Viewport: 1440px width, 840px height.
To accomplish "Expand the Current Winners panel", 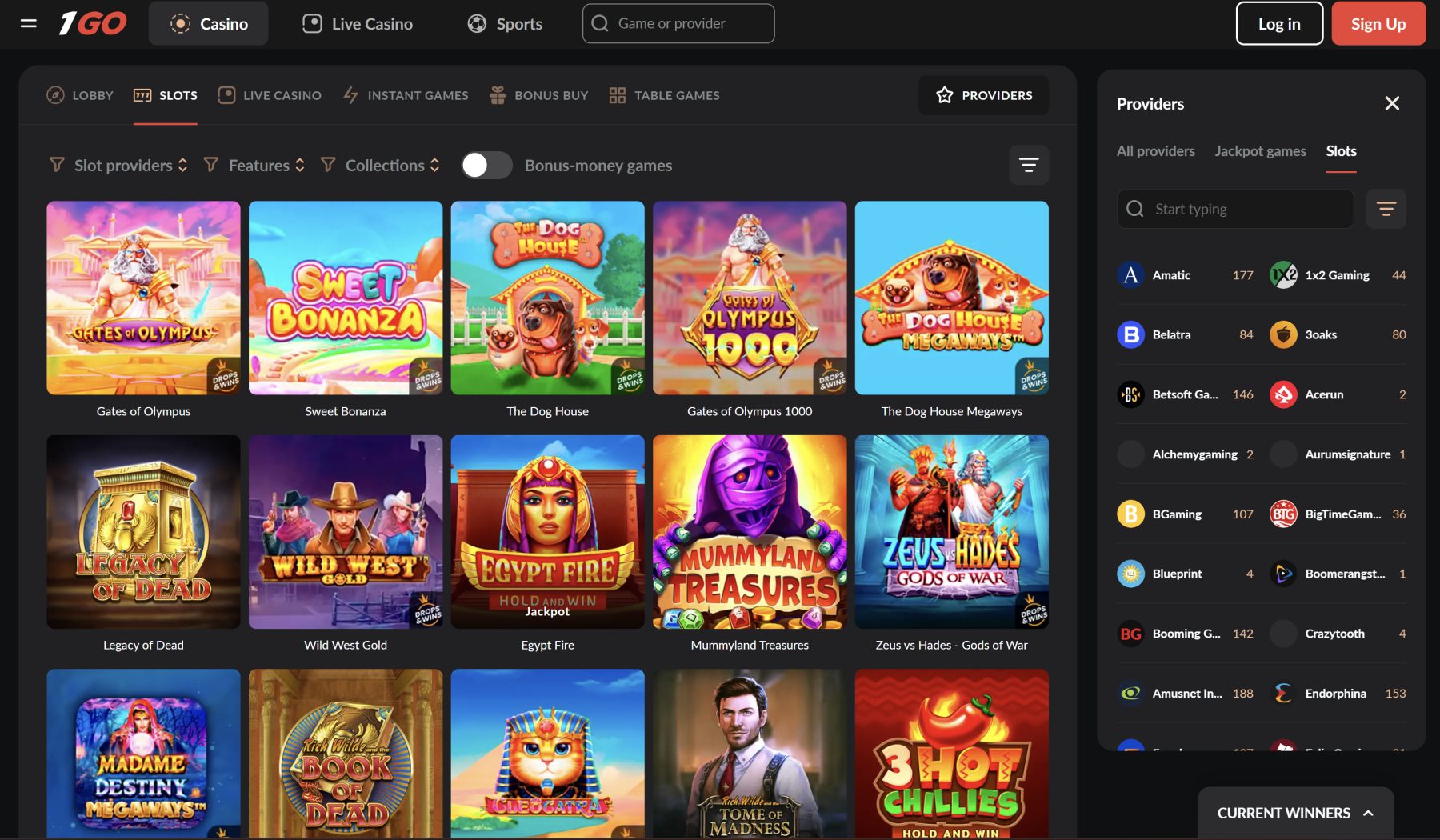I will pyautogui.click(x=1295, y=813).
